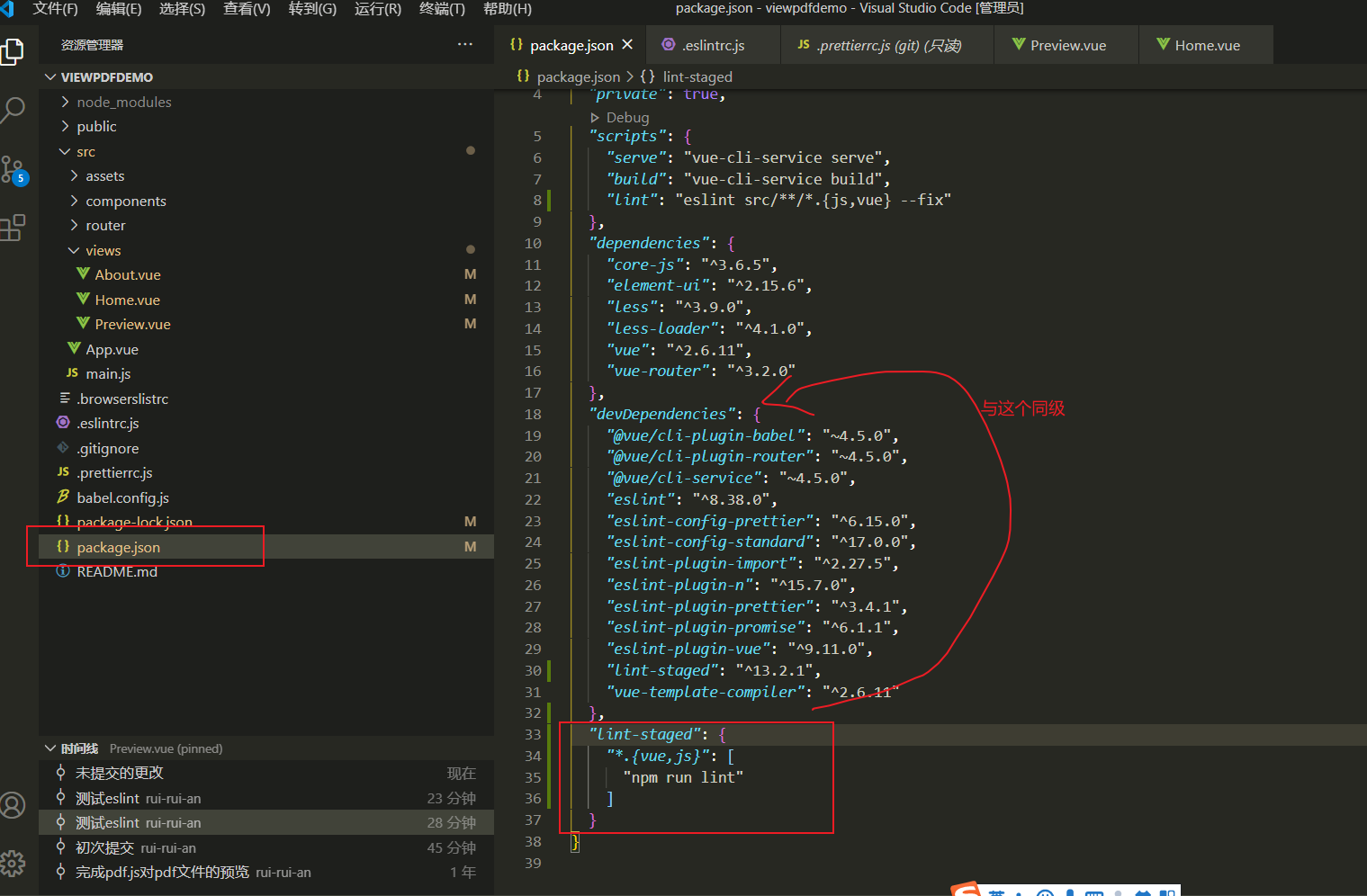Open the README.md file
This screenshot has width=1367, height=896.
[266, 572]
